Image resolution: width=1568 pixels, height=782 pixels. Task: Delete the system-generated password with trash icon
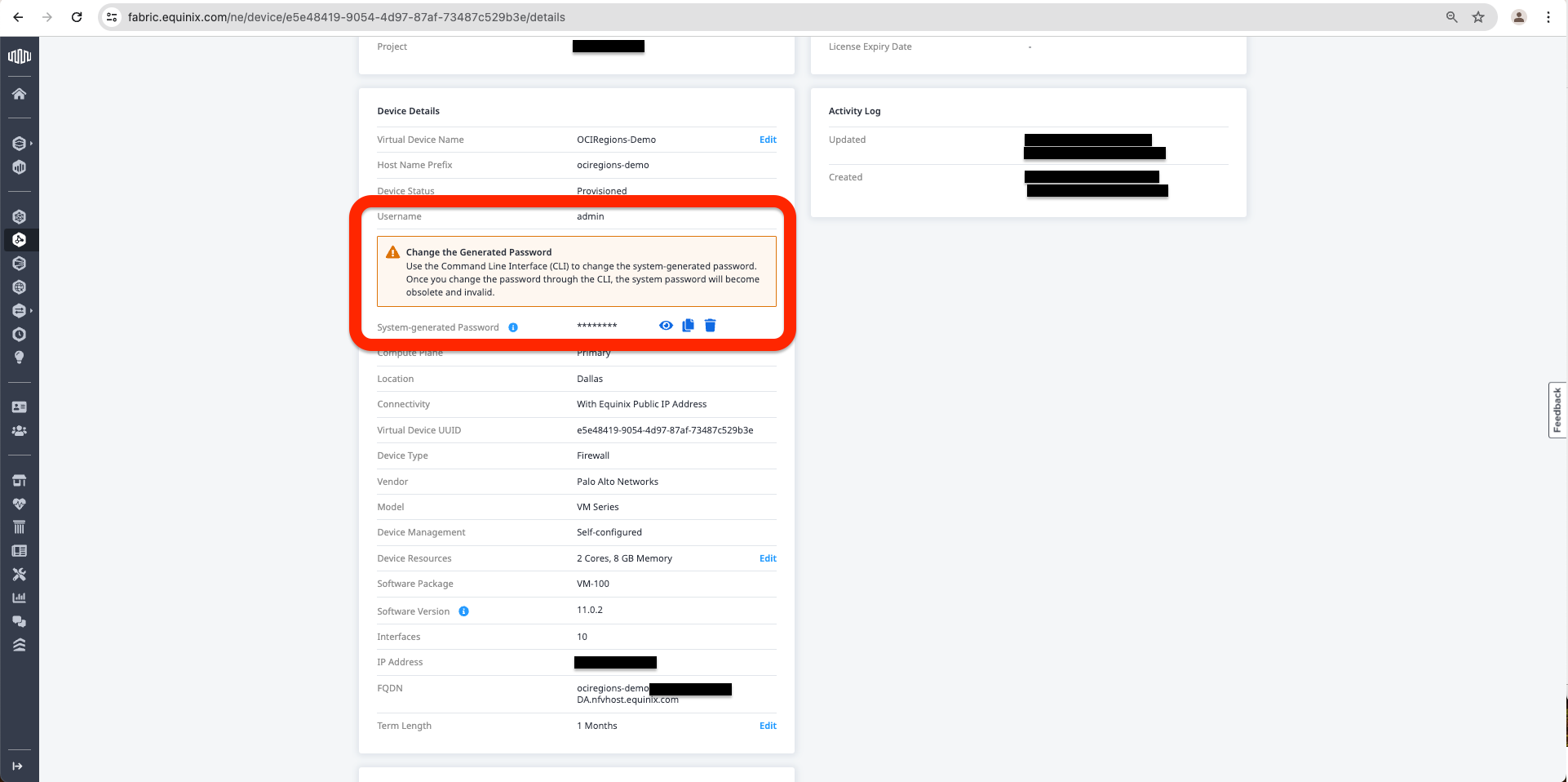point(710,326)
